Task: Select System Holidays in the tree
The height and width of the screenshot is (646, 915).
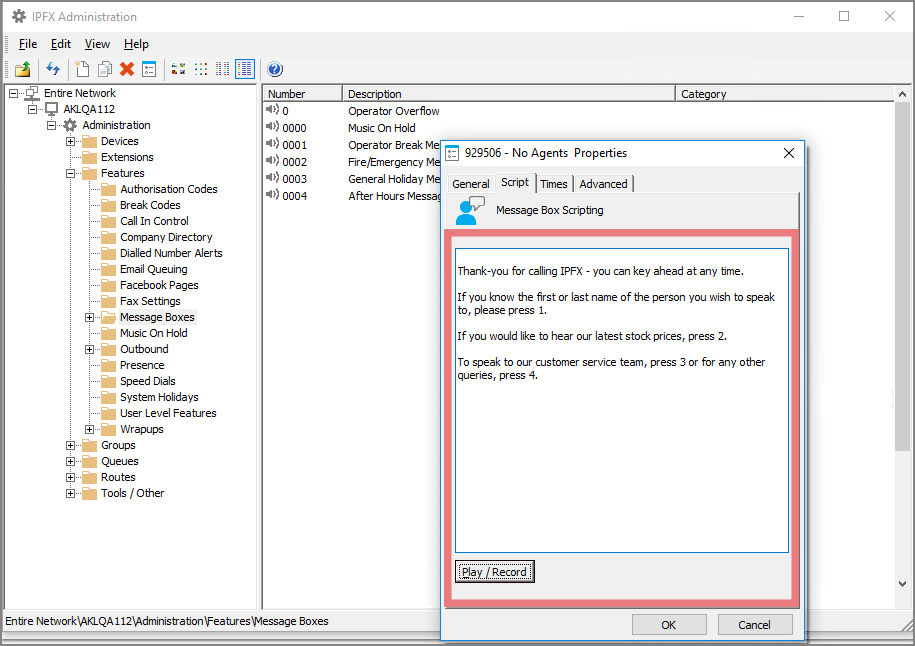Action: coord(159,397)
